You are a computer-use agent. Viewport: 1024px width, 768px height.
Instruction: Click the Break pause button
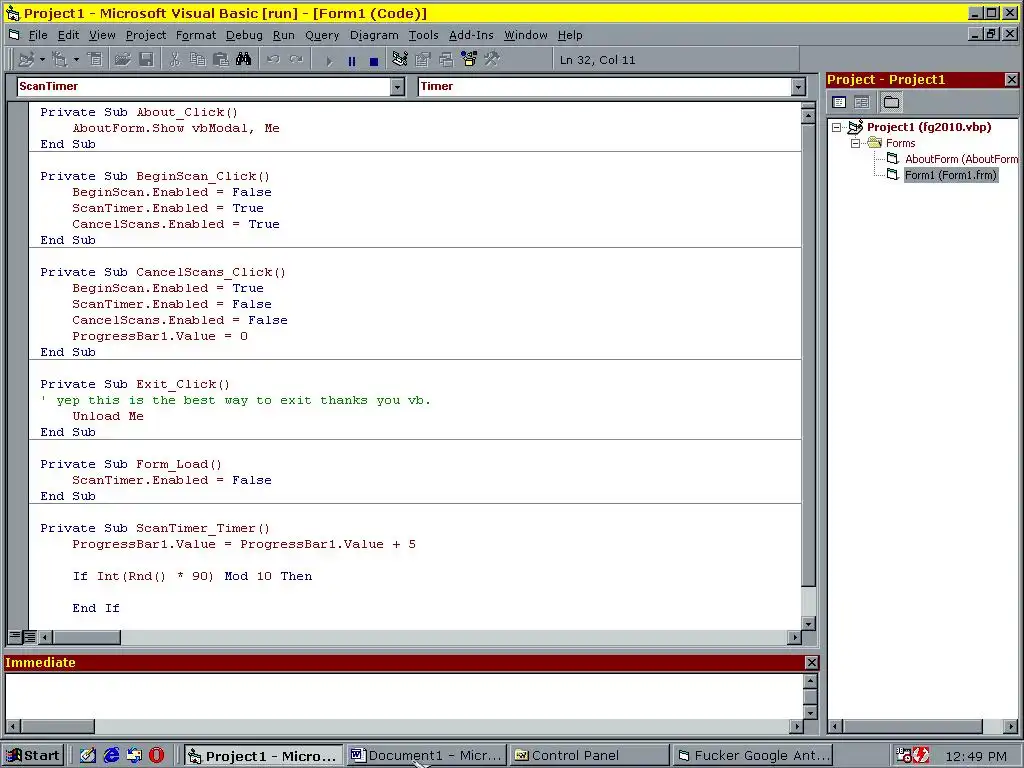tap(352, 61)
